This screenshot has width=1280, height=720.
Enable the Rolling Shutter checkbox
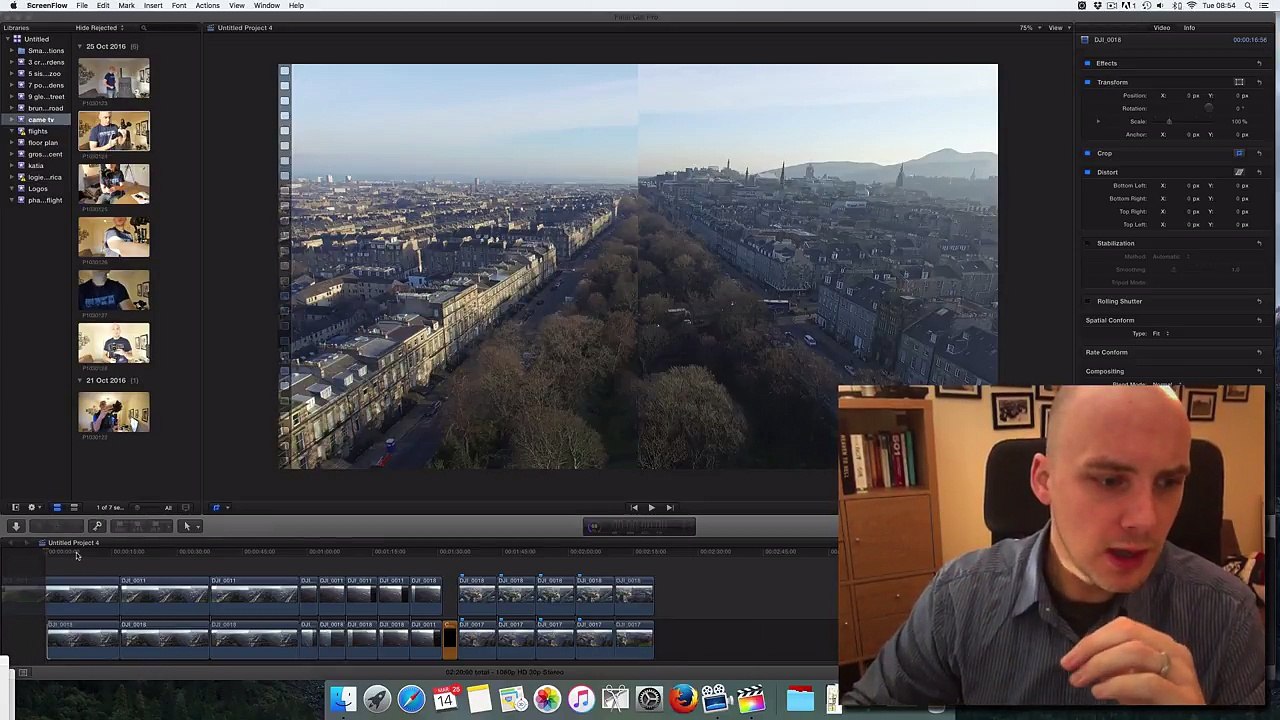(x=1088, y=301)
